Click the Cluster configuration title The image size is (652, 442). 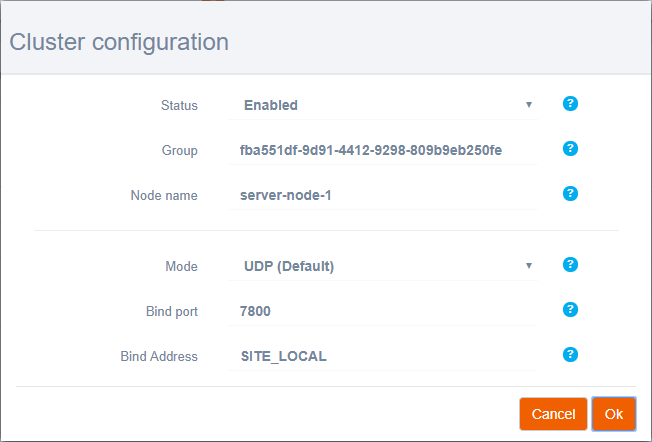coord(119,42)
